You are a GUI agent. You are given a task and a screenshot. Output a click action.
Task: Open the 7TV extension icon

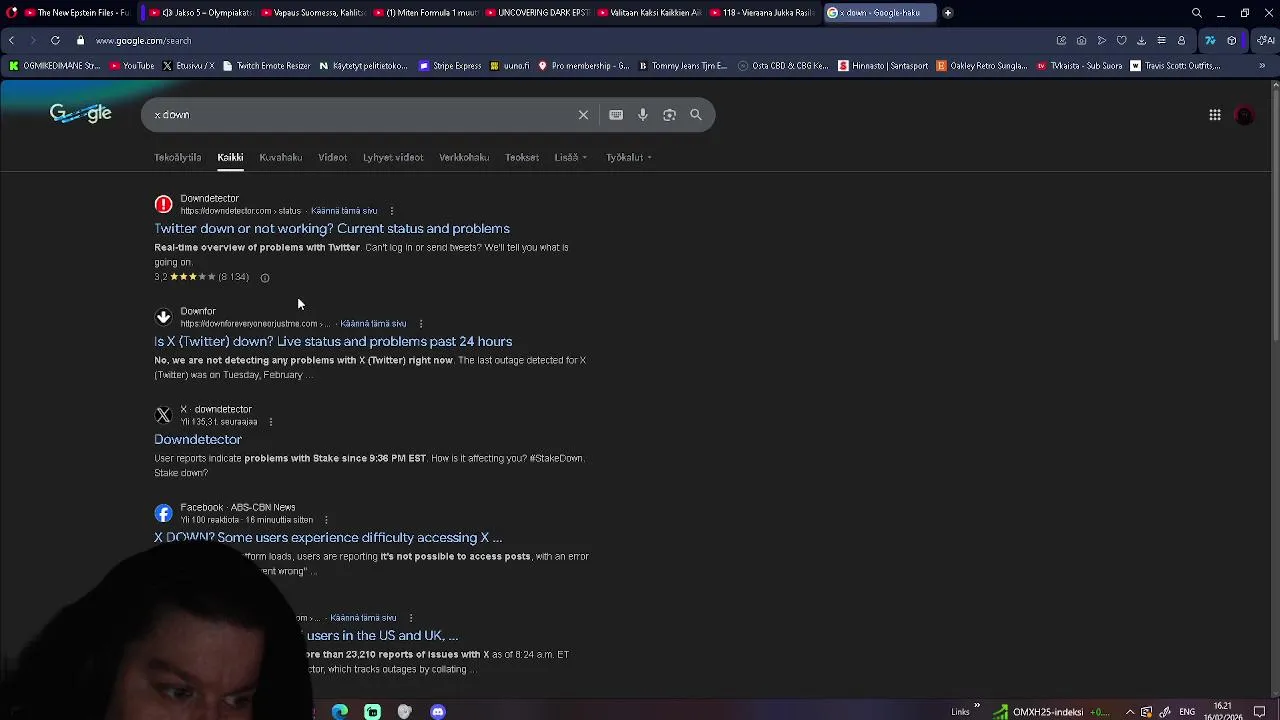(x=1210, y=41)
